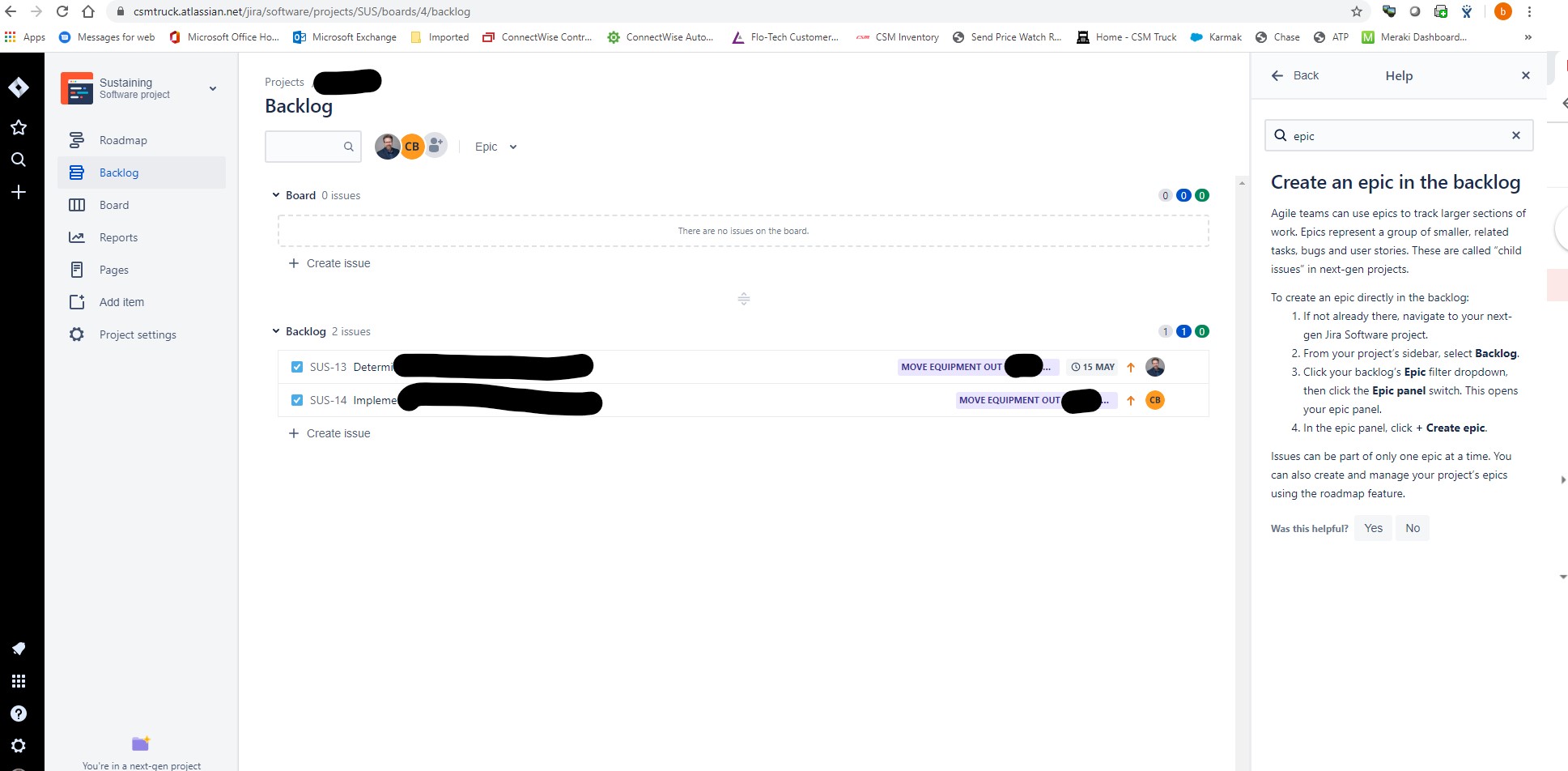Open the Epic filter dropdown
Screen dimensions: 1568x771
coord(495,147)
